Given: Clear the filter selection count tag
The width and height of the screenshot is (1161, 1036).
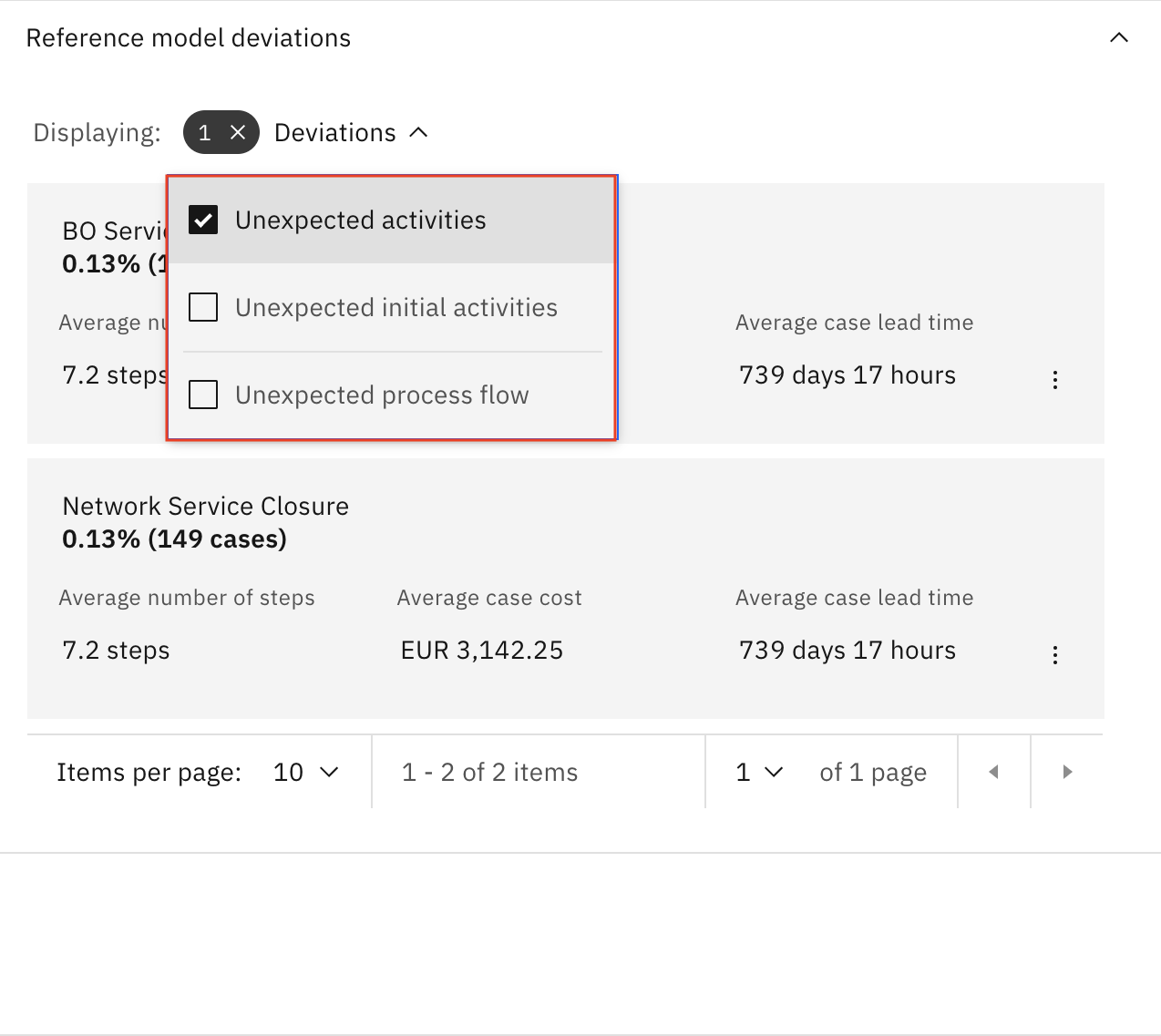Looking at the screenshot, I should 238,133.
